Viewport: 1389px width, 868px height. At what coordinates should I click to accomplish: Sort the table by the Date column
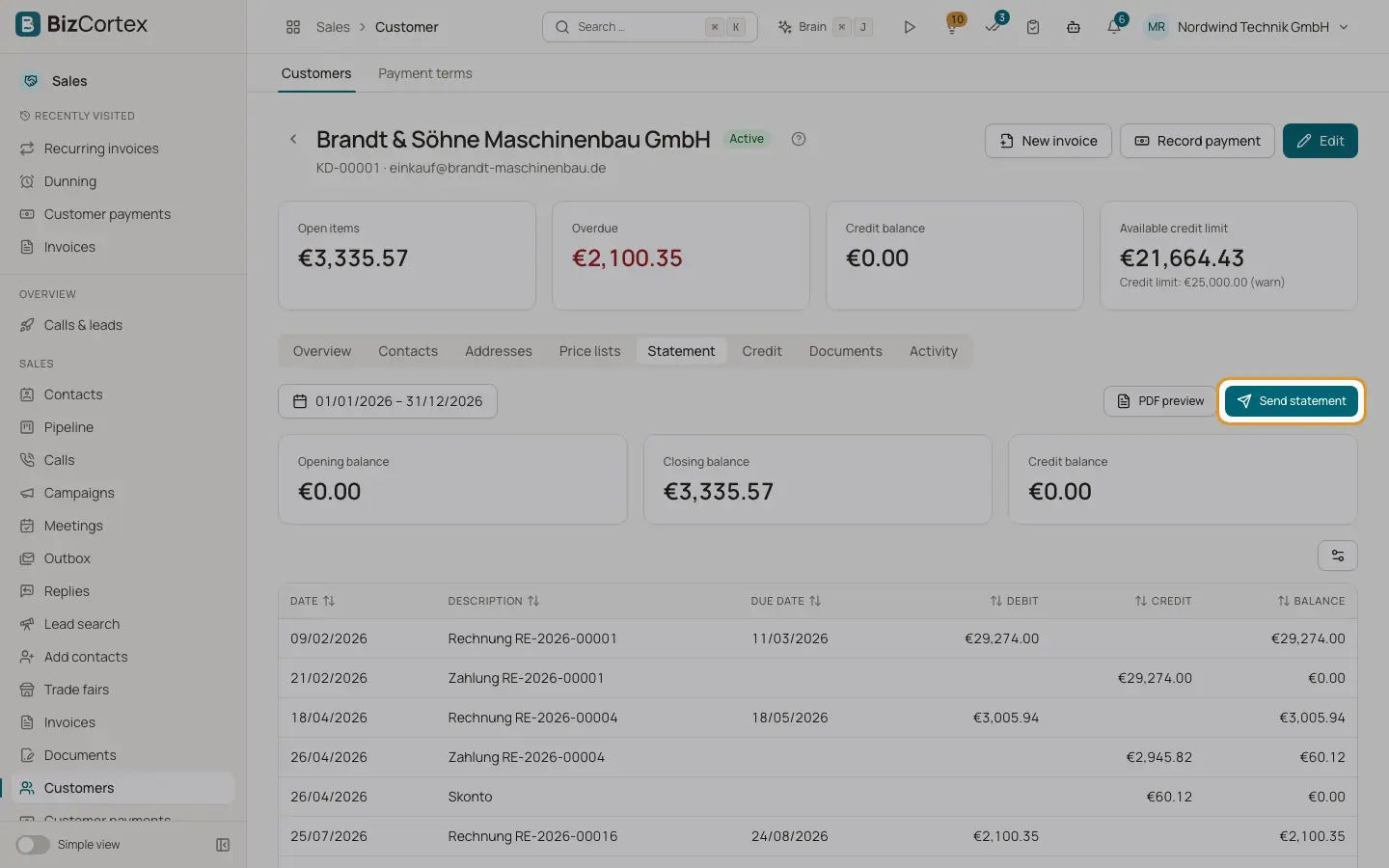(313, 601)
